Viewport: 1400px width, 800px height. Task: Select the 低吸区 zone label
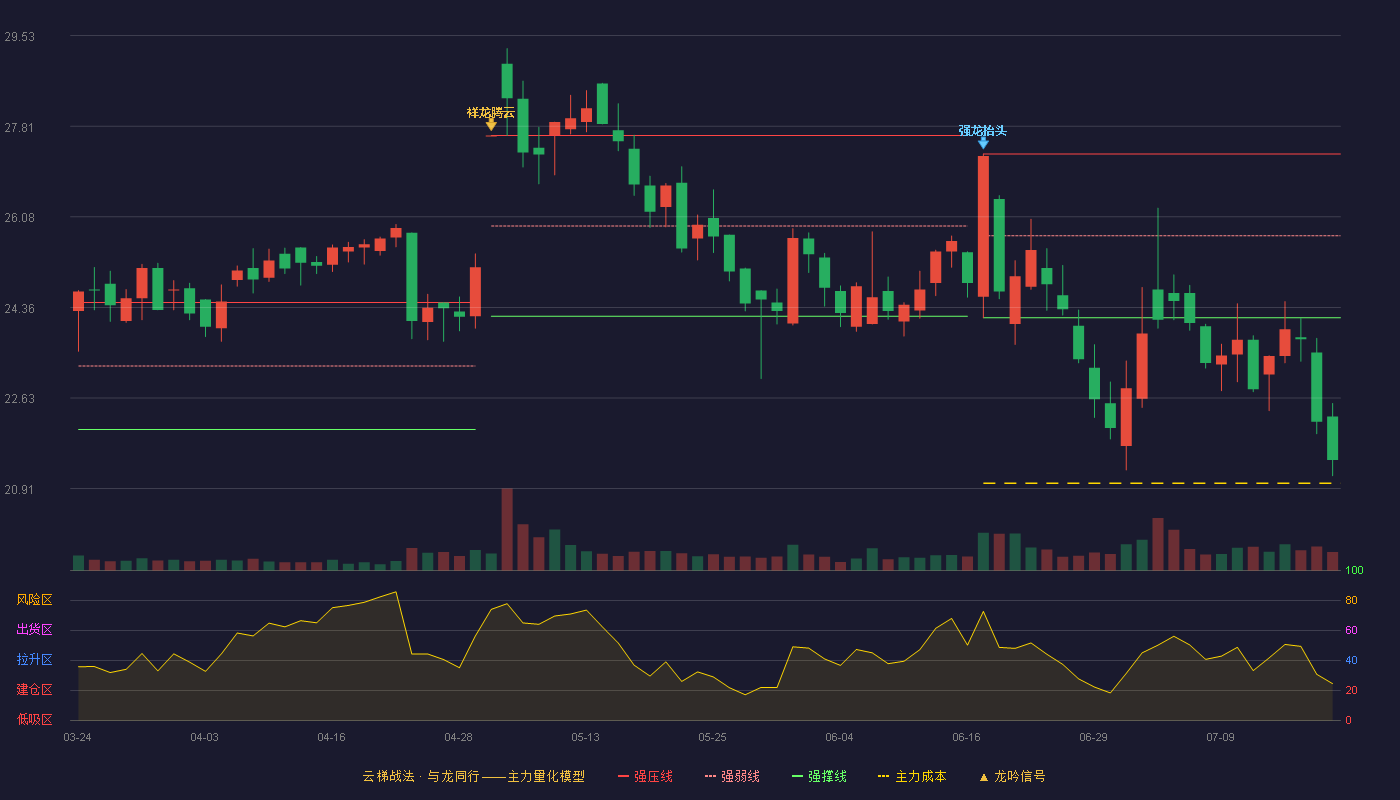pos(34,719)
